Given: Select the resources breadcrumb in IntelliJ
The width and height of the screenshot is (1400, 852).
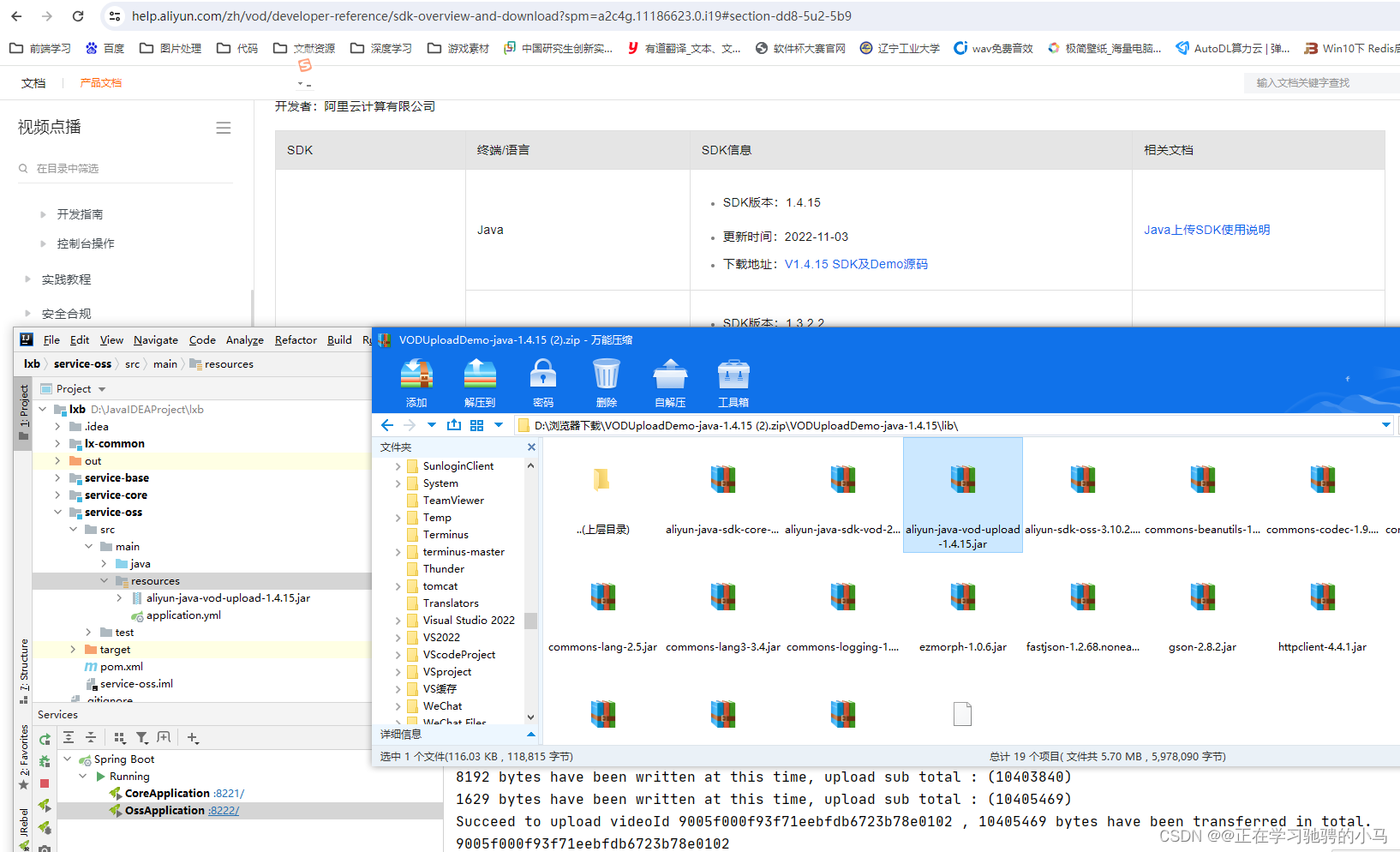Looking at the screenshot, I should tap(222, 364).
